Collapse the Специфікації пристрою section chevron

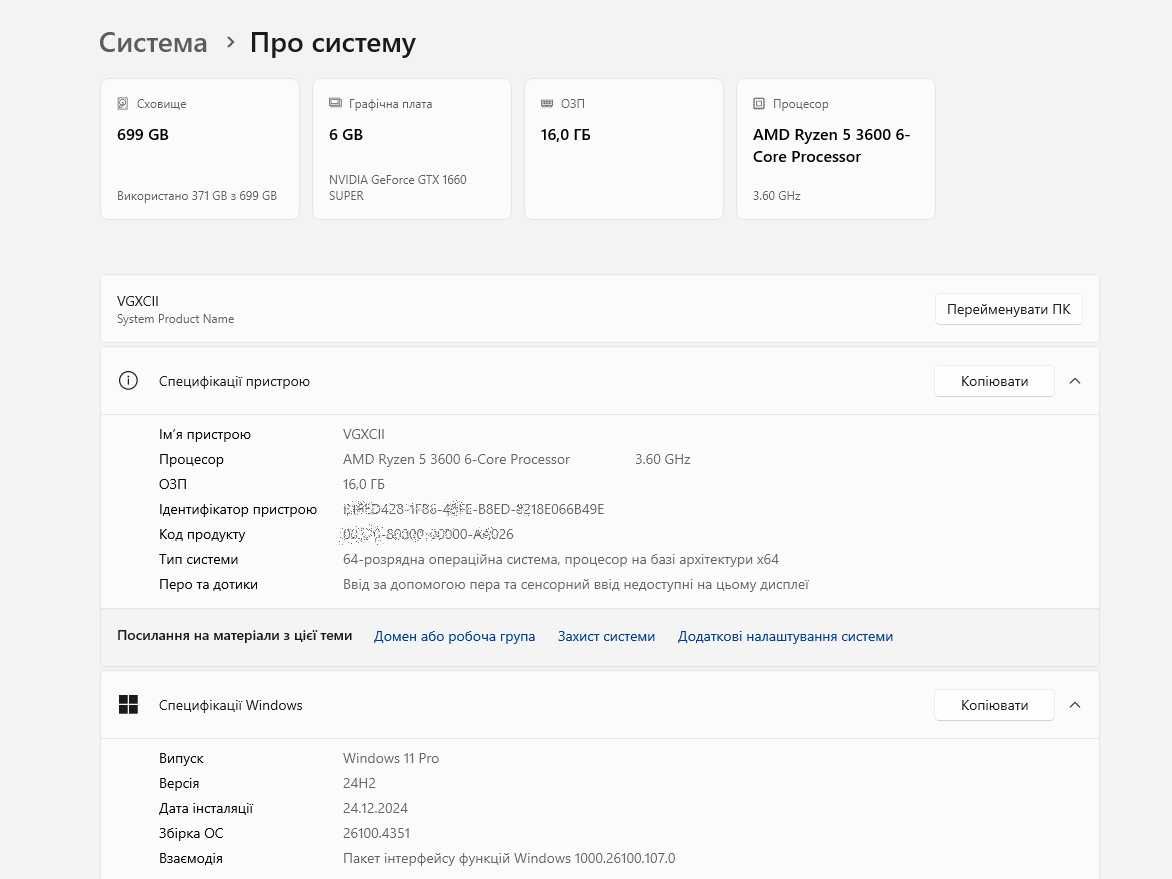coord(1075,381)
